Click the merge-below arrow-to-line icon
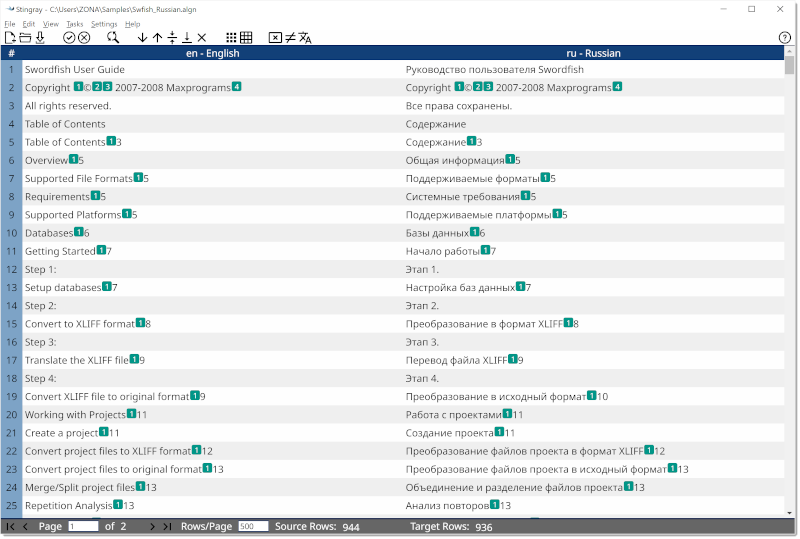 tap(187, 37)
